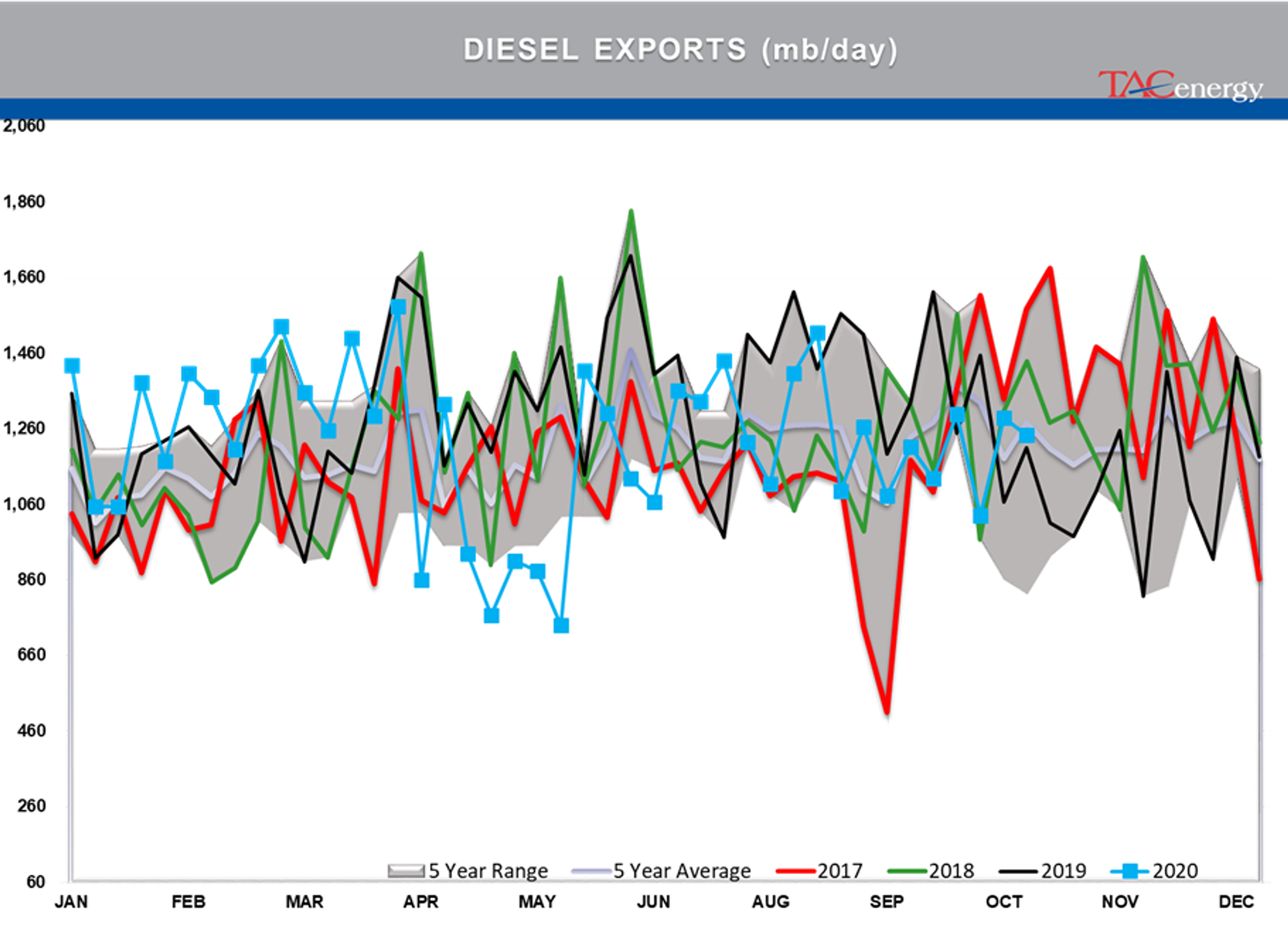Click the DIESEL EXPORTS chart title
Image resolution: width=1288 pixels, height=933 pixels.
pos(680,50)
